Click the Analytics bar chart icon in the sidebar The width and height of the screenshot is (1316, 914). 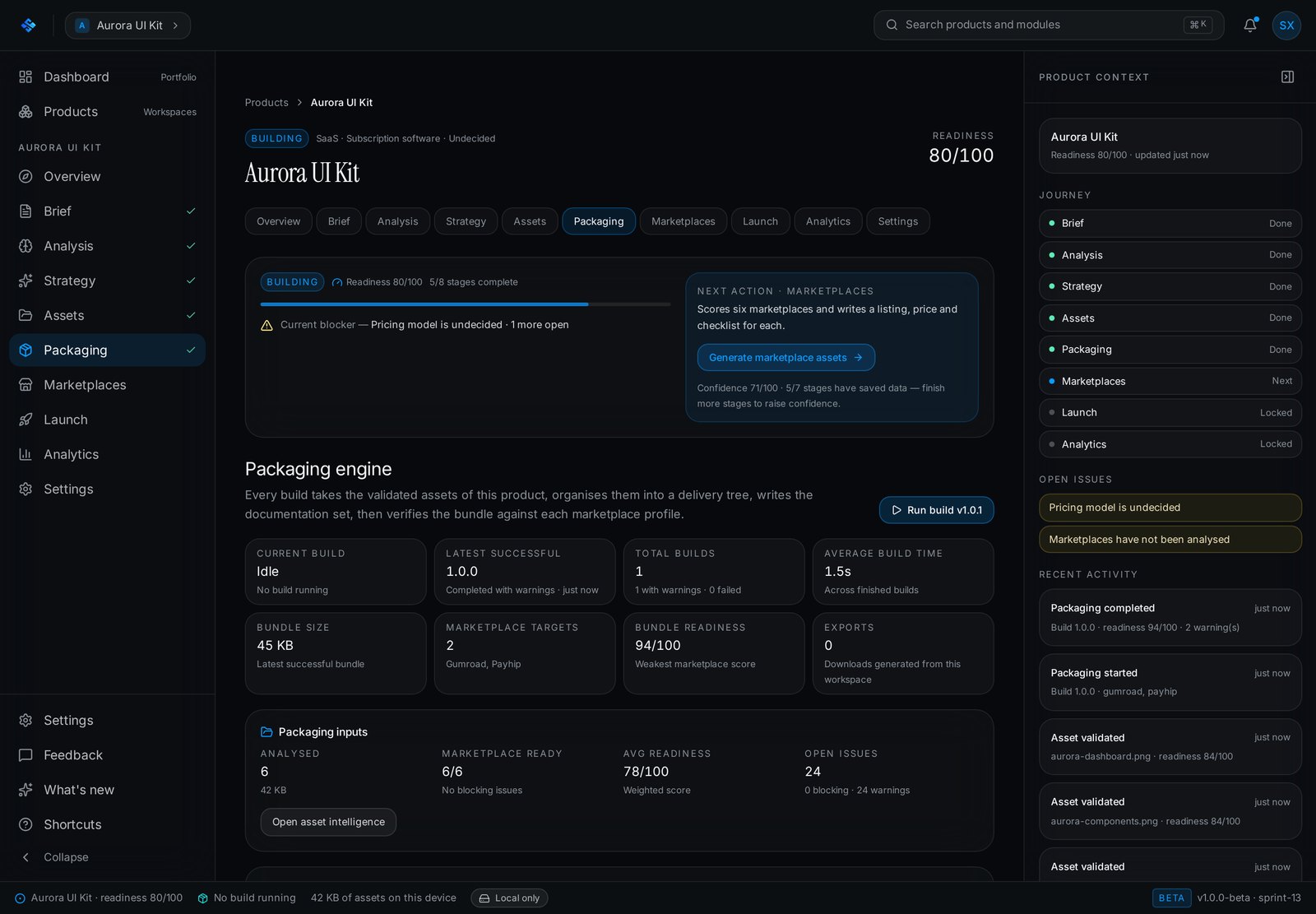click(x=25, y=454)
